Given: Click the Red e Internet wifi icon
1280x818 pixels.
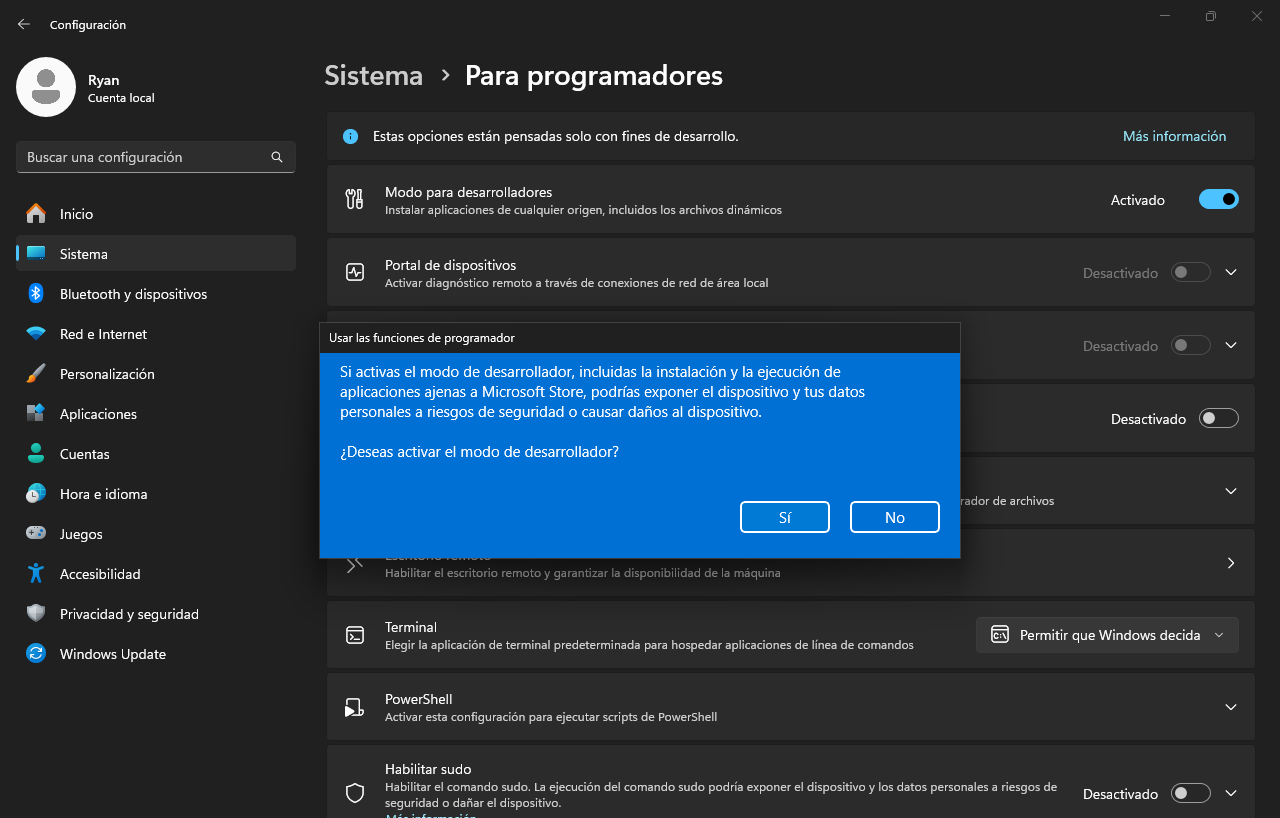Looking at the screenshot, I should point(36,334).
